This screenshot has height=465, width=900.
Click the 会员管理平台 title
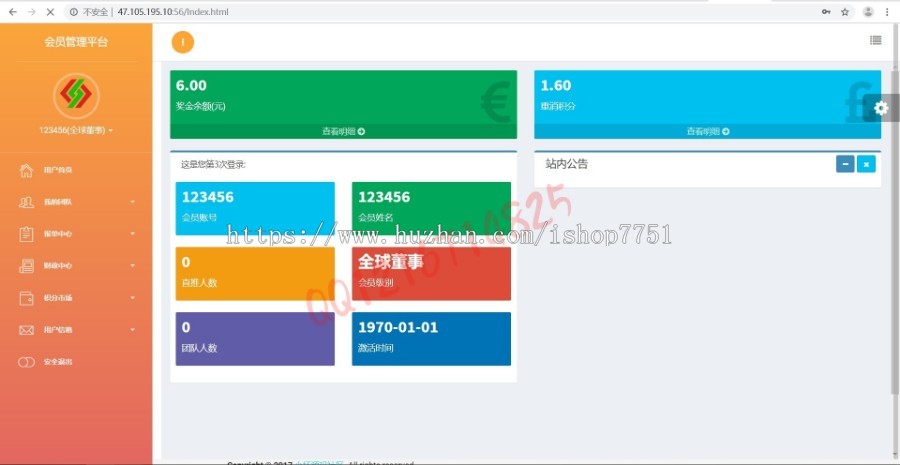(76, 42)
